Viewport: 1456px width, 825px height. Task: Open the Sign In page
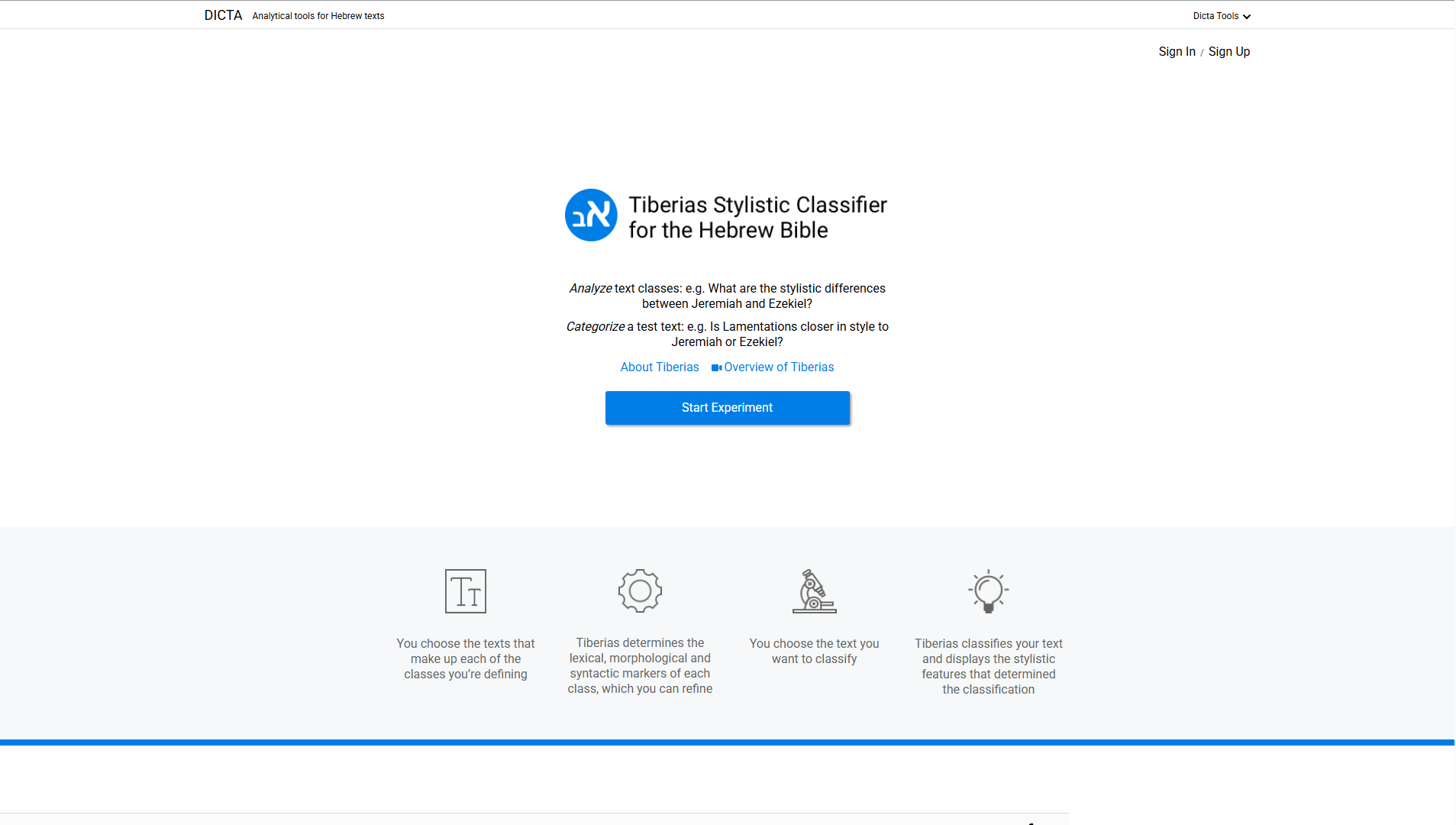click(x=1177, y=51)
